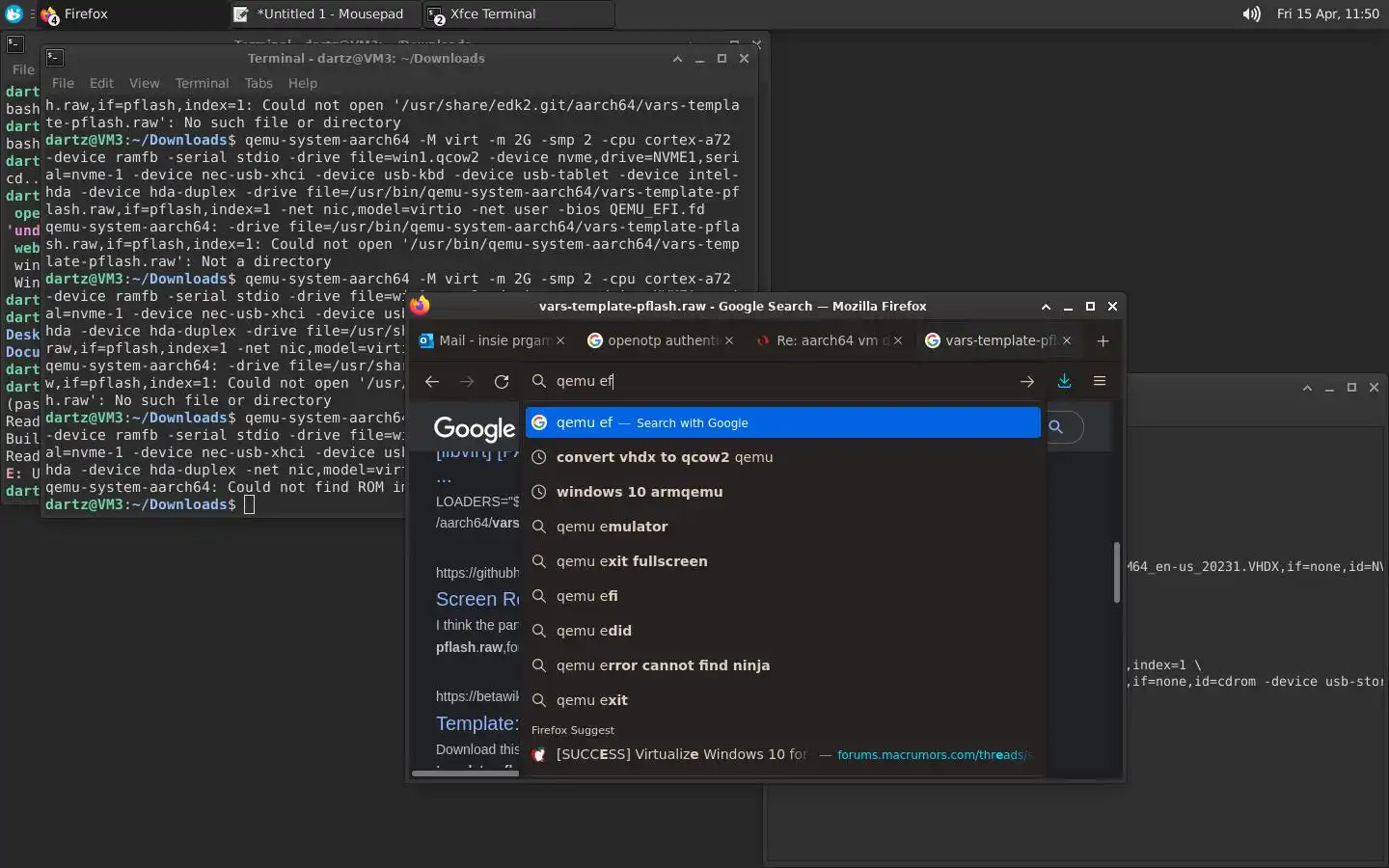The image size is (1389, 868).
Task: Close the Re: aarch64 vm tab
Action: pos(898,340)
